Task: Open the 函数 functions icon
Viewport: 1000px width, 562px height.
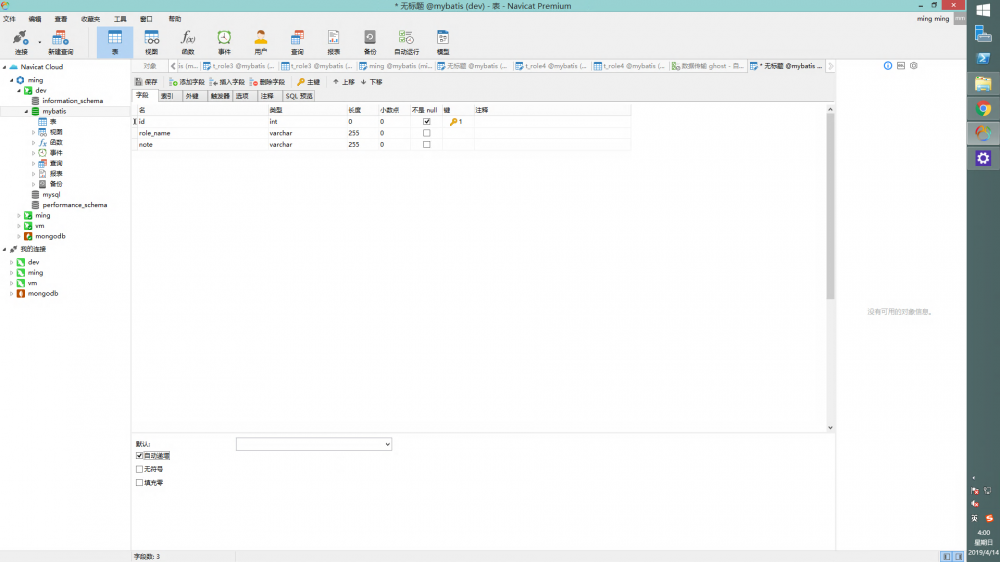Action: (188, 42)
